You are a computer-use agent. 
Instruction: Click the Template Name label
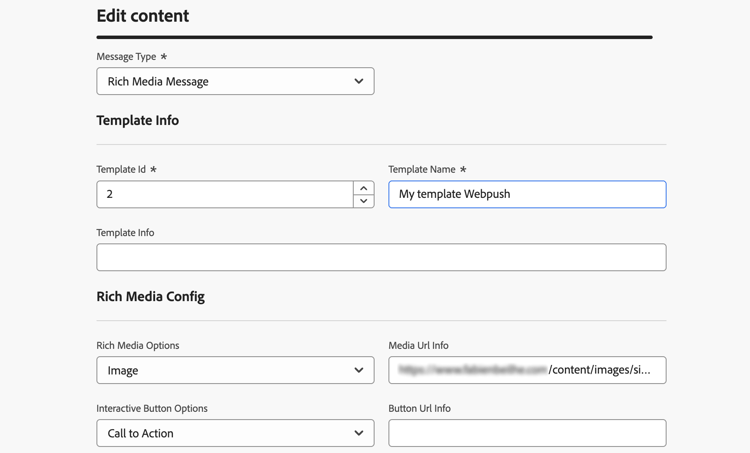pyautogui.click(x=421, y=170)
